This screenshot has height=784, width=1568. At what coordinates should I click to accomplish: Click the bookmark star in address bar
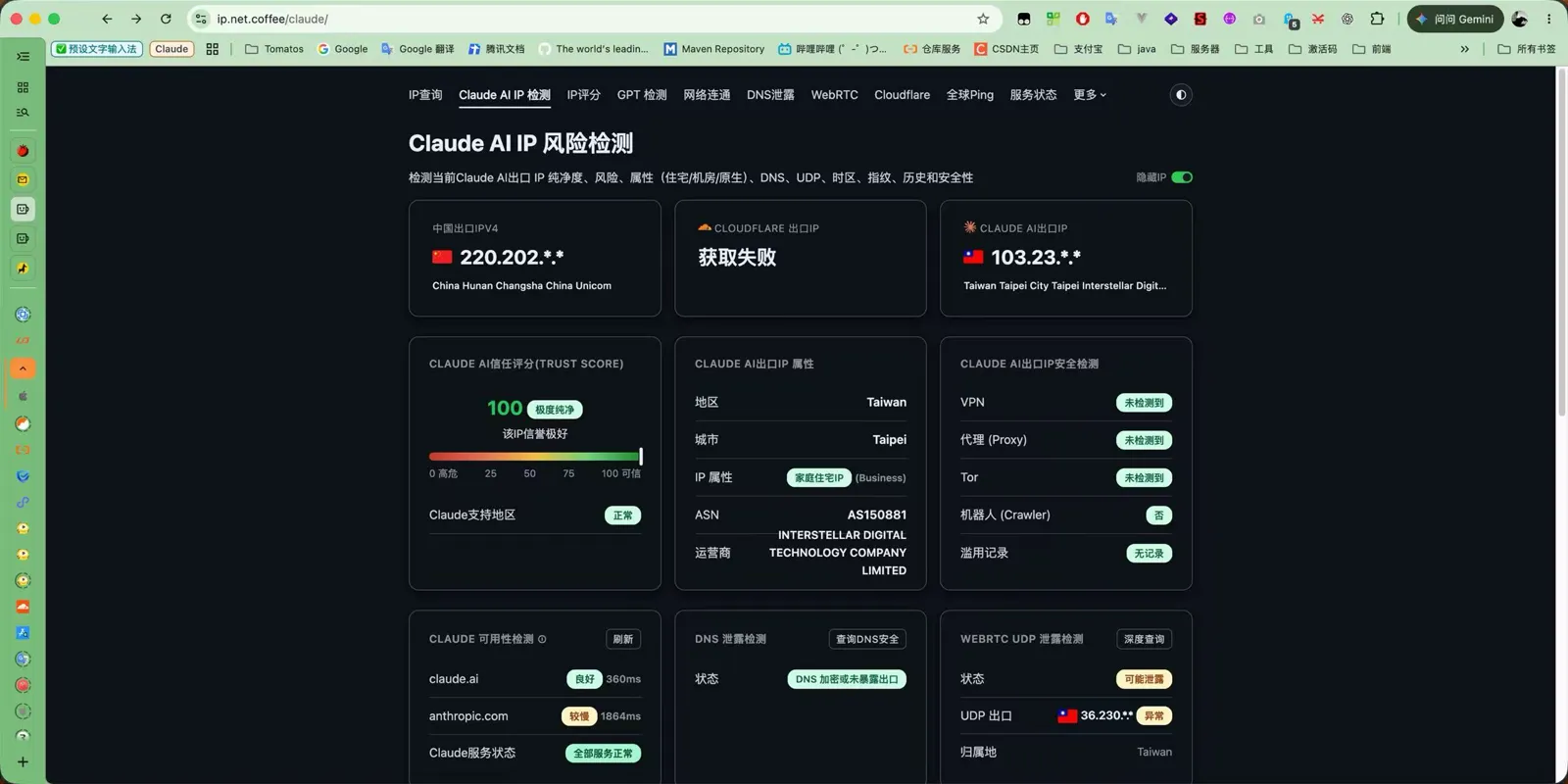983,19
